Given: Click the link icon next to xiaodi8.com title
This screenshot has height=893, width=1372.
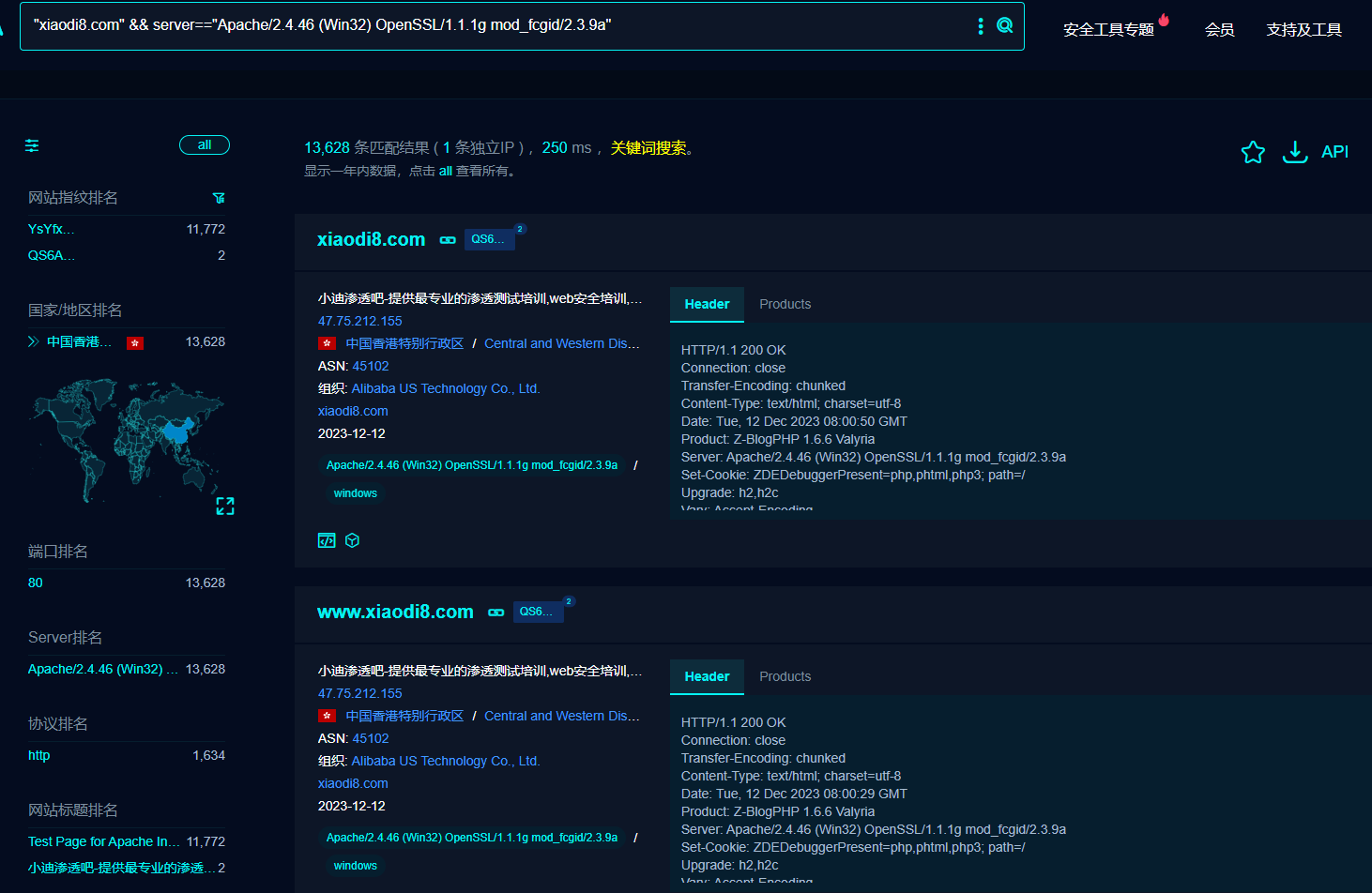Looking at the screenshot, I should pos(448,240).
